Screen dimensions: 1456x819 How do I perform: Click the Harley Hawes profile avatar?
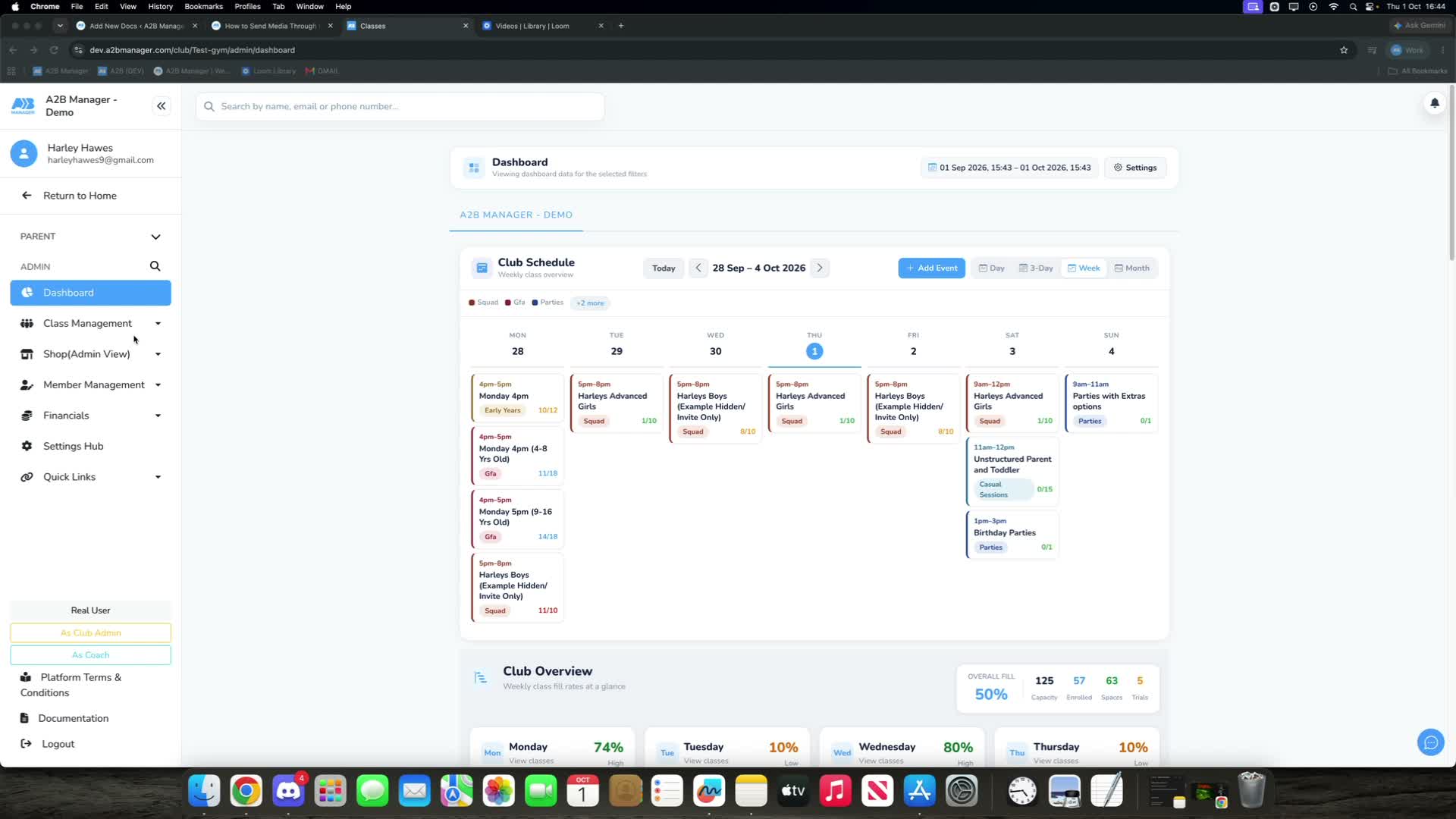pyautogui.click(x=24, y=153)
